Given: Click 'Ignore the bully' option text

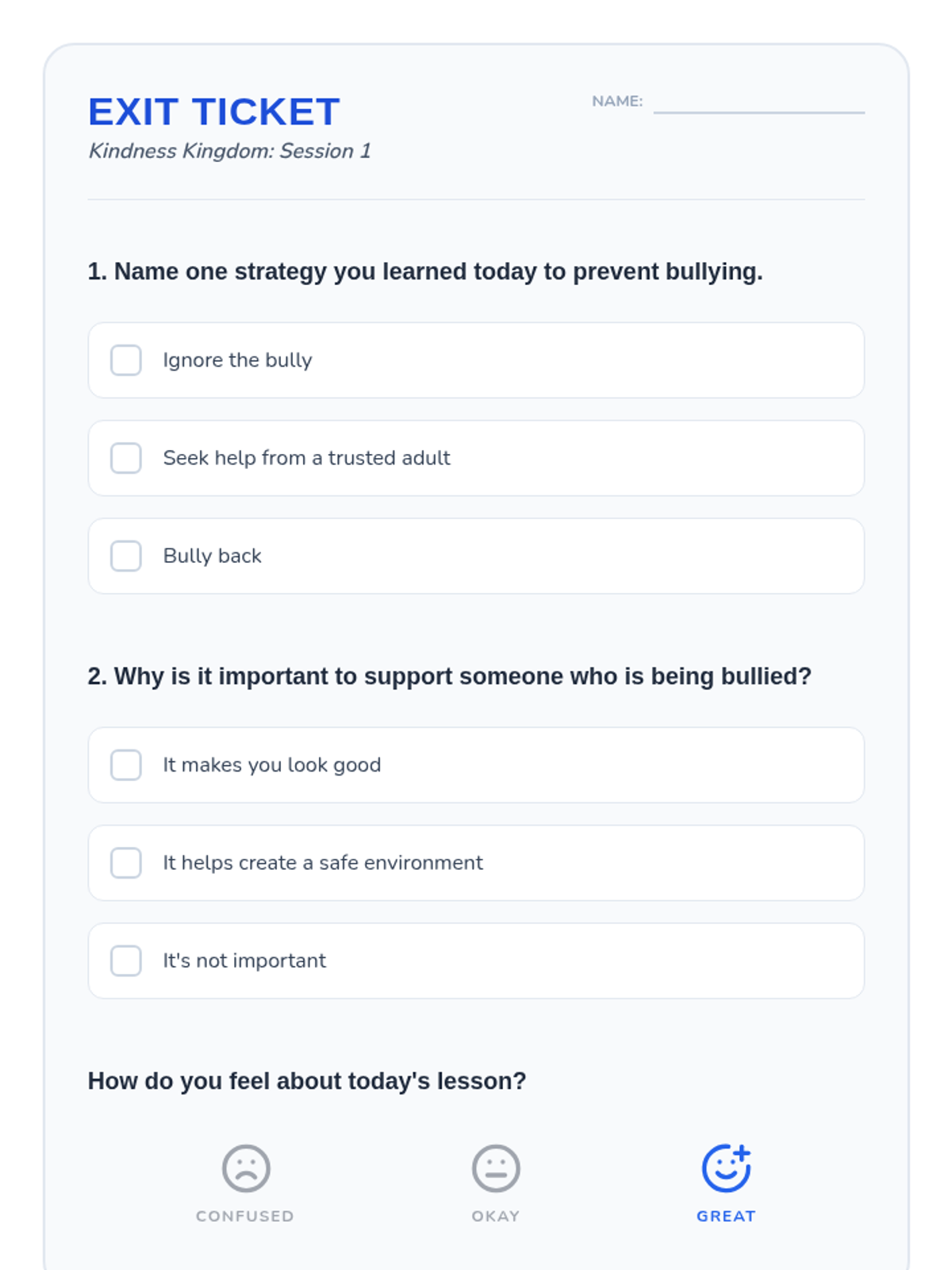Looking at the screenshot, I should coord(237,360).
